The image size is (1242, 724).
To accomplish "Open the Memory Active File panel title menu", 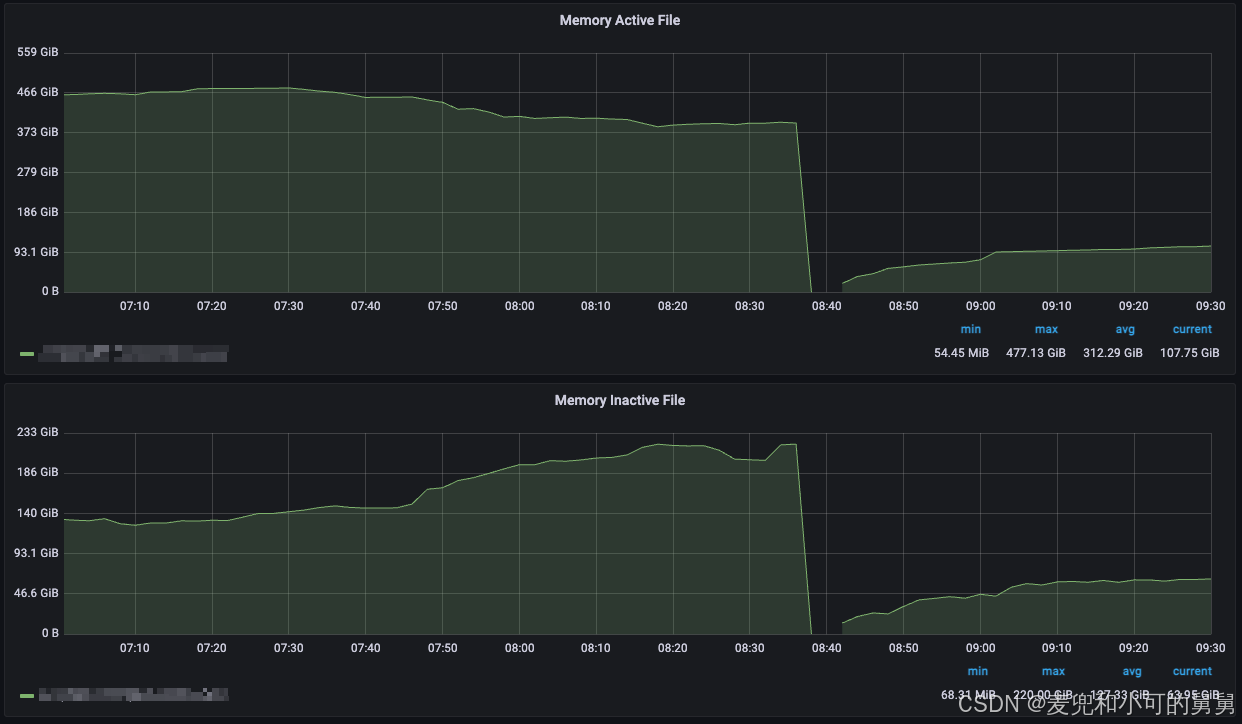I will [620, 20].
